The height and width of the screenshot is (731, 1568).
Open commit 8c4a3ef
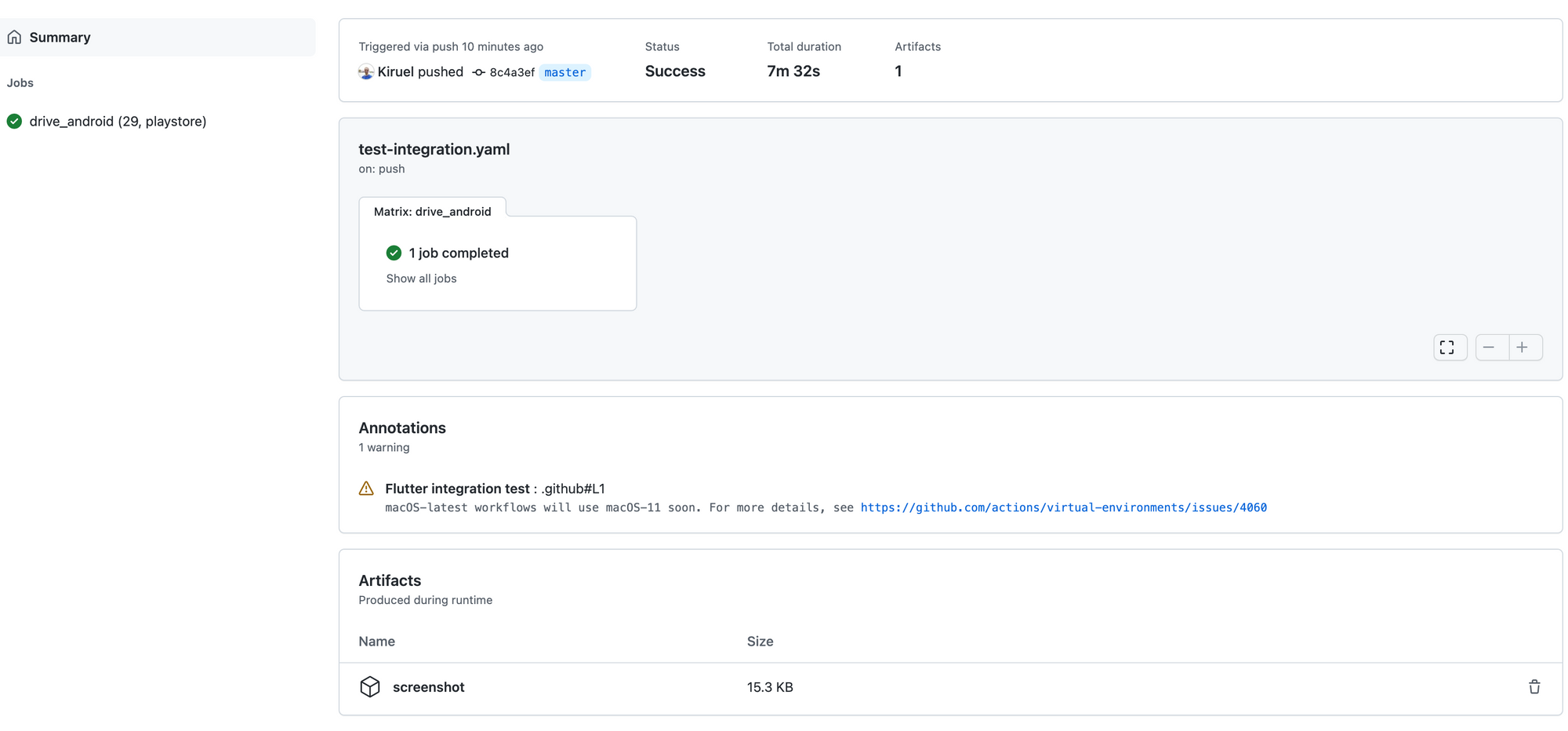coord(512,72)
